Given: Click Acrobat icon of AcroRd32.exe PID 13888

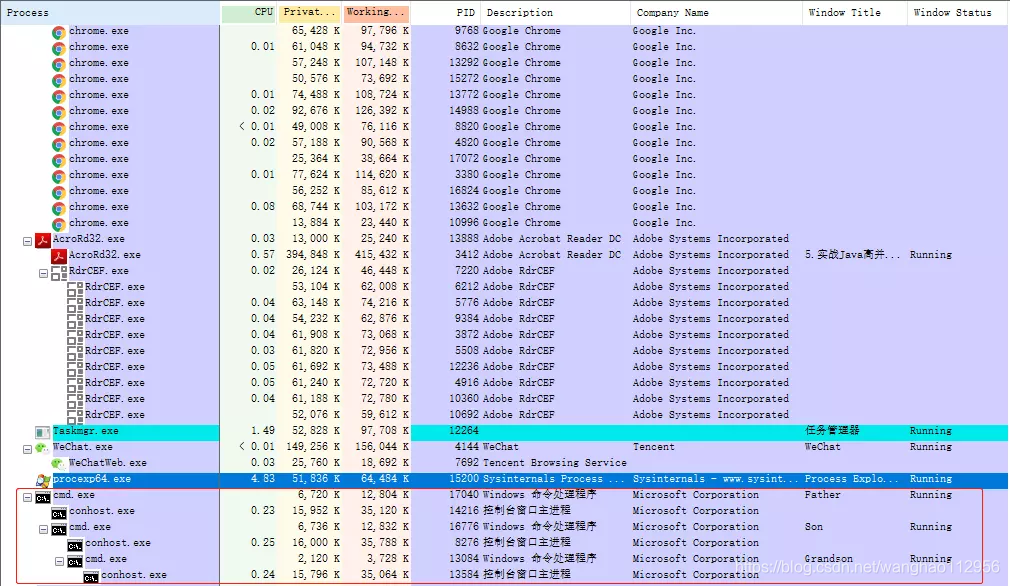Looking at the screenshot, I should [x=43, y=240].
